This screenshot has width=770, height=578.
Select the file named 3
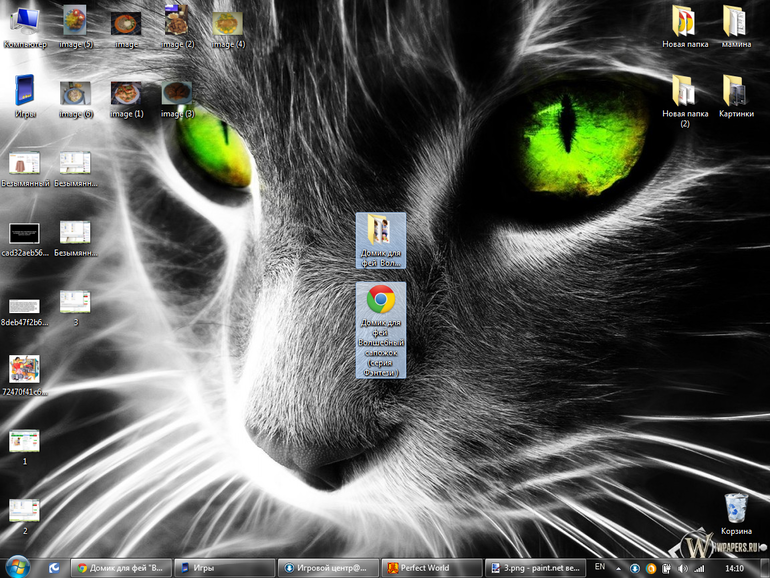tap(75, 308)
